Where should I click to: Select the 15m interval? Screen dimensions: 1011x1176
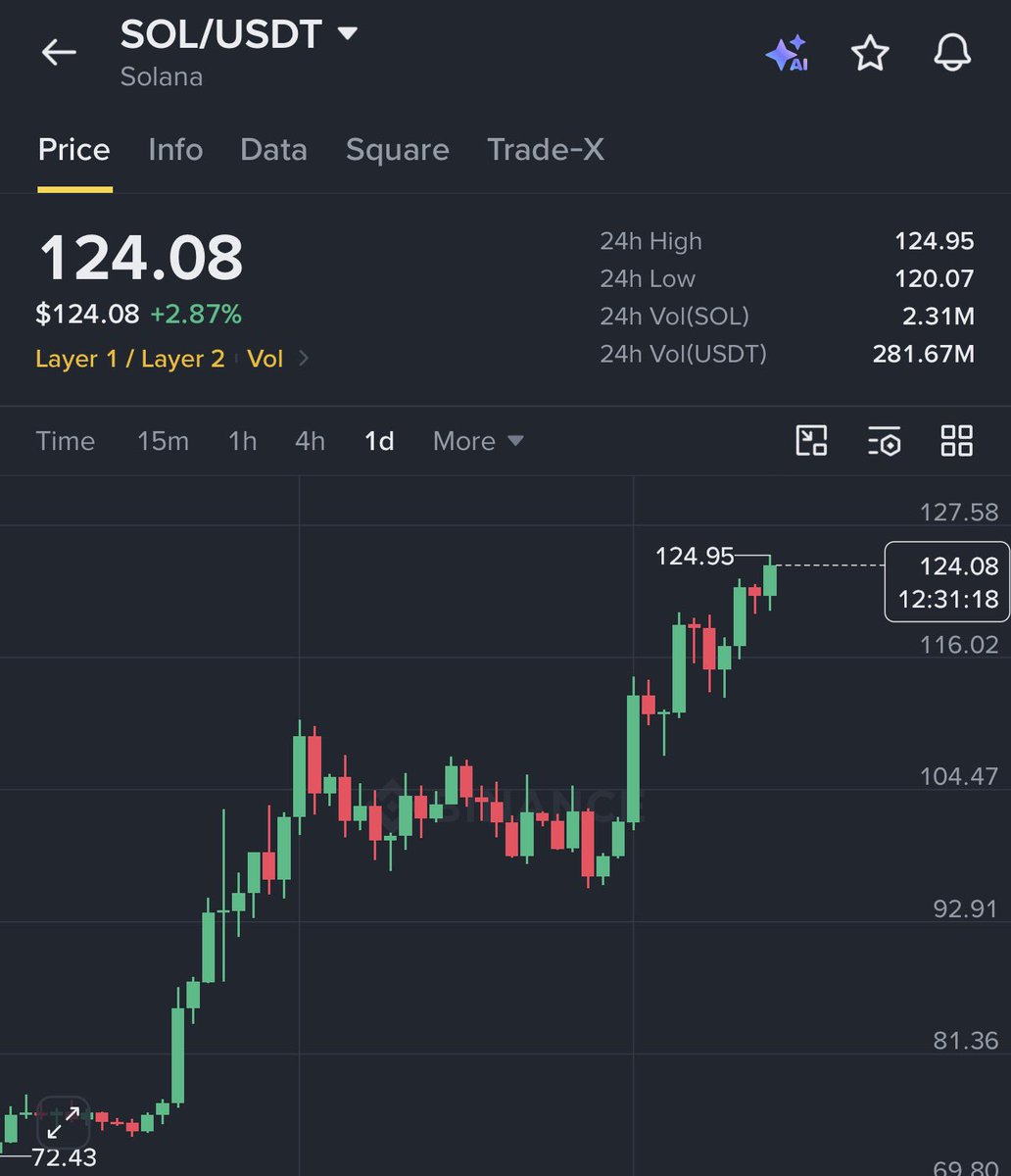[163, 441]
